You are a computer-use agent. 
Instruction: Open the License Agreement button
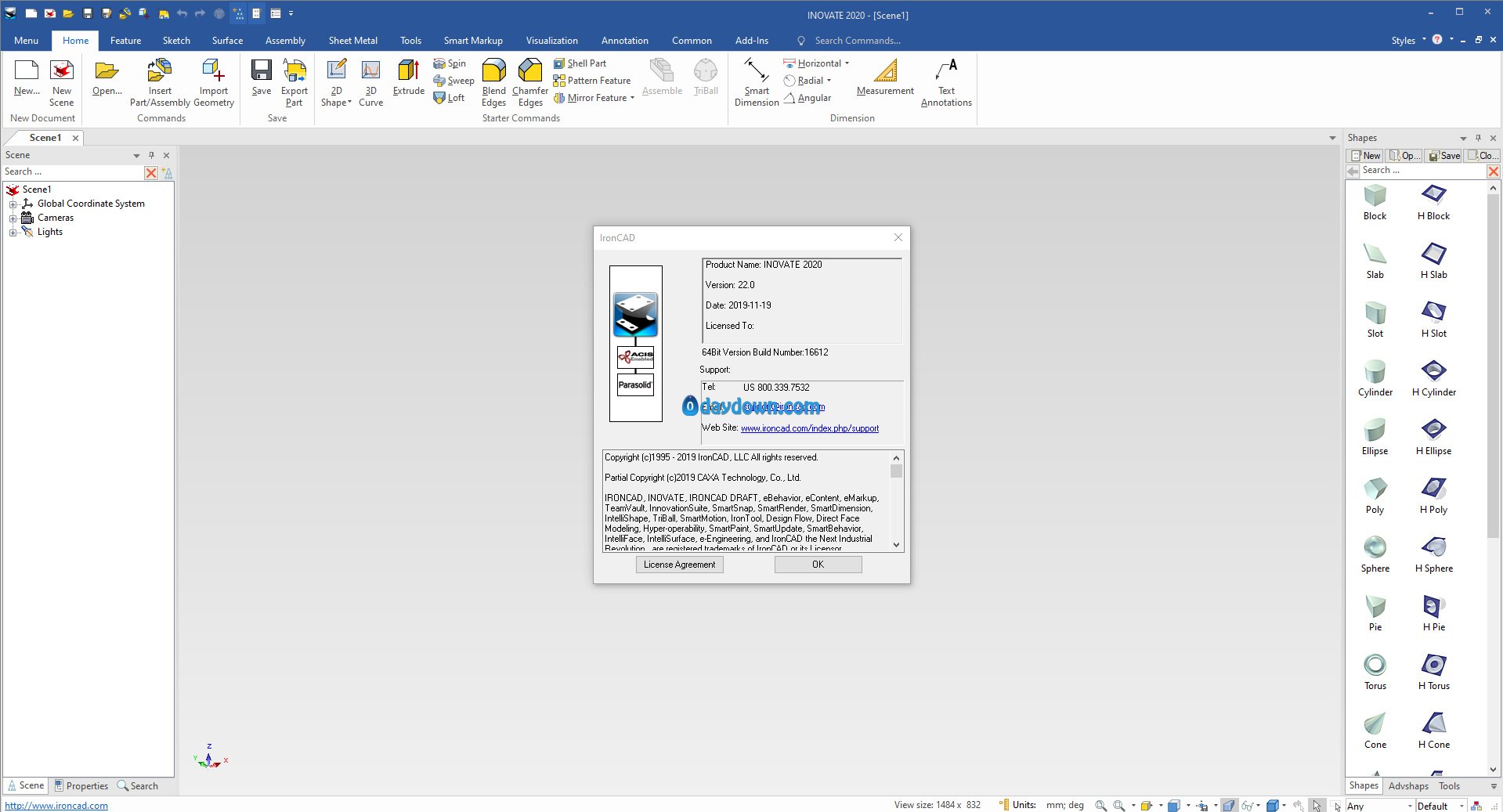679,565
